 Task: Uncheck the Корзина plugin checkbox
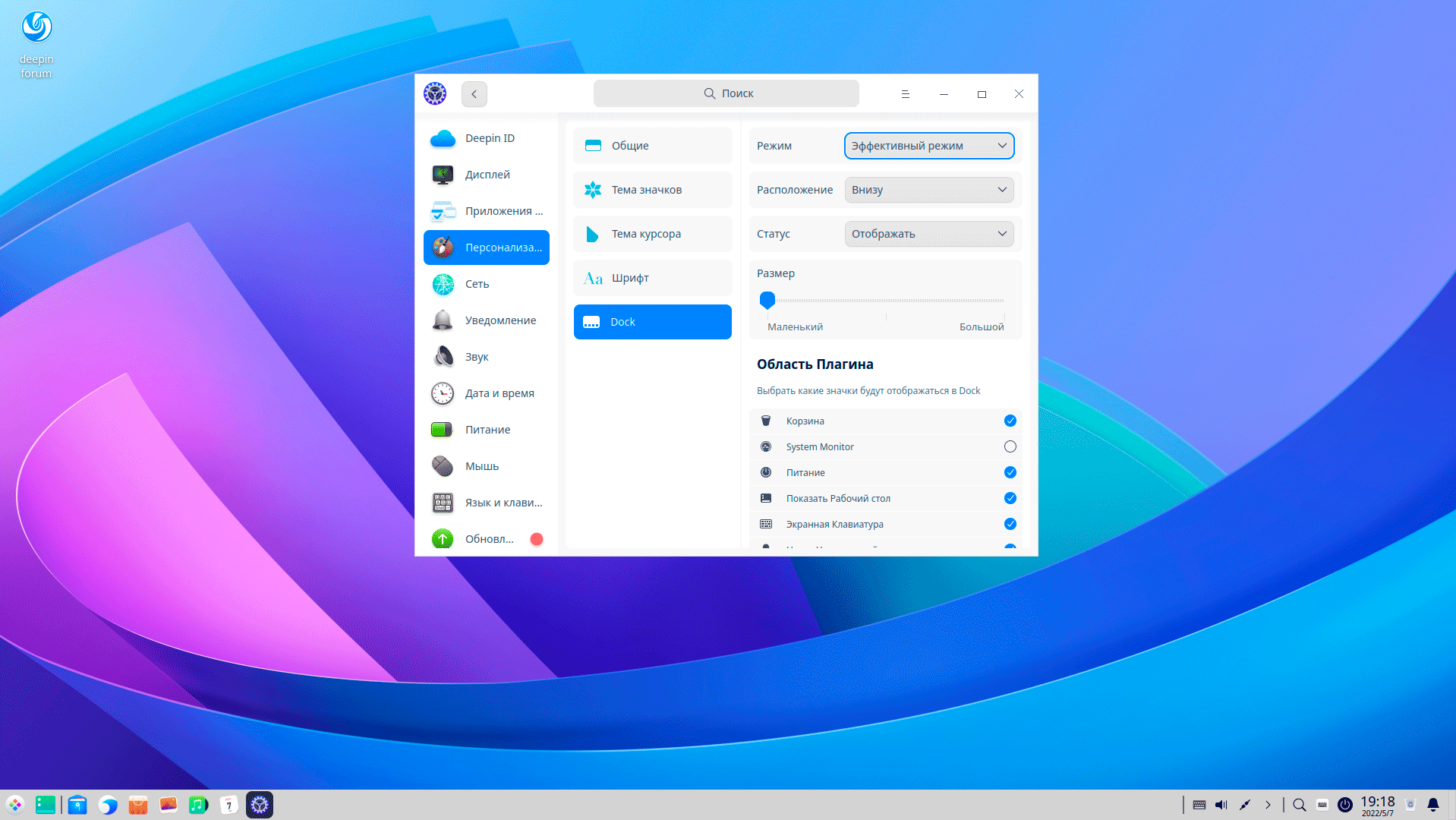point(1010,421)
